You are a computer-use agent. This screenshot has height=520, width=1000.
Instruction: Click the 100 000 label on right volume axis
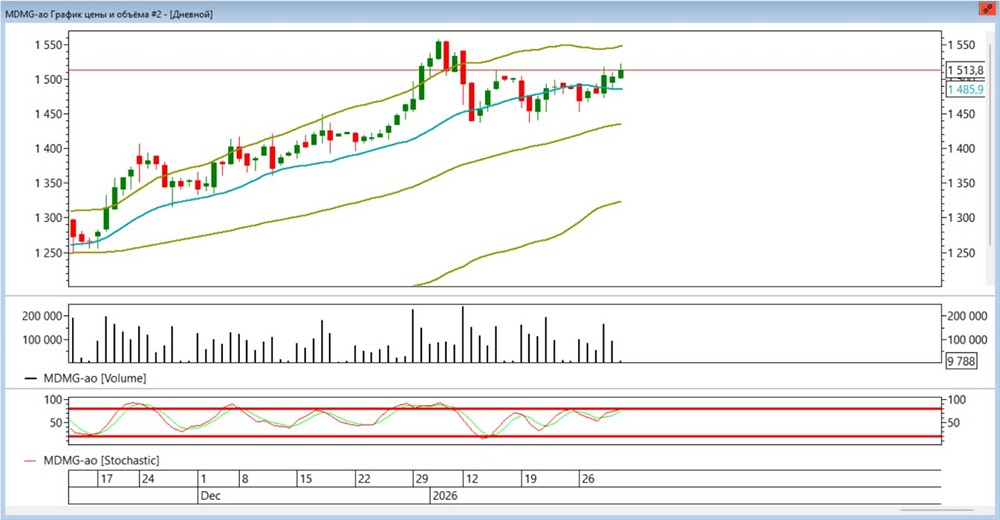point(967,339)
